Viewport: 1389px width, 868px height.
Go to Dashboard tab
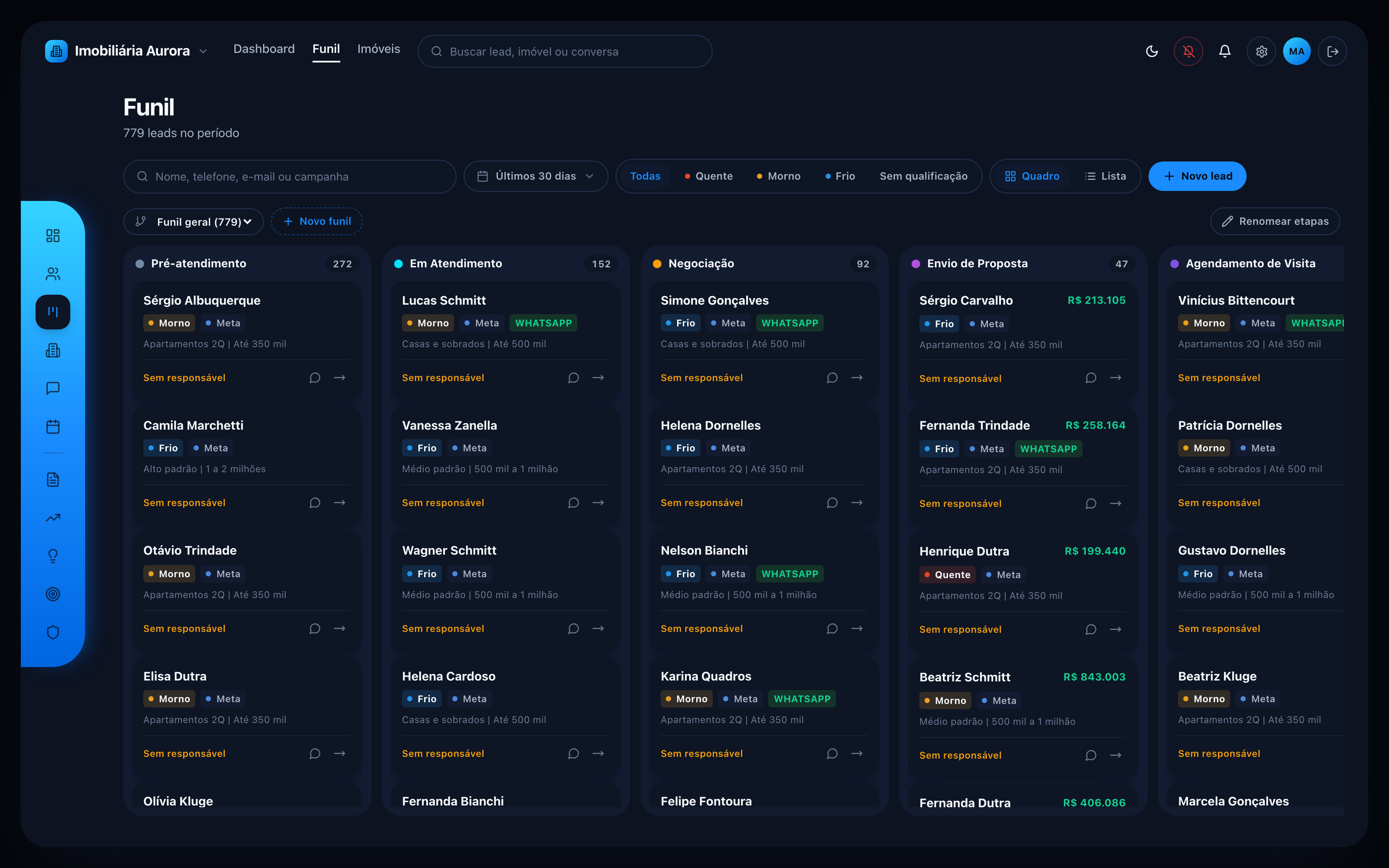click(264, 49)
